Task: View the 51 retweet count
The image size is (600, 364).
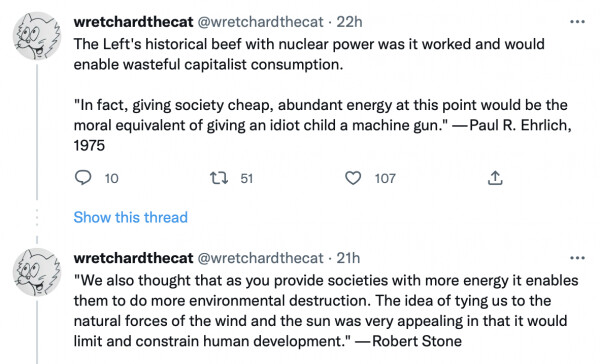Action: [246, 178]
